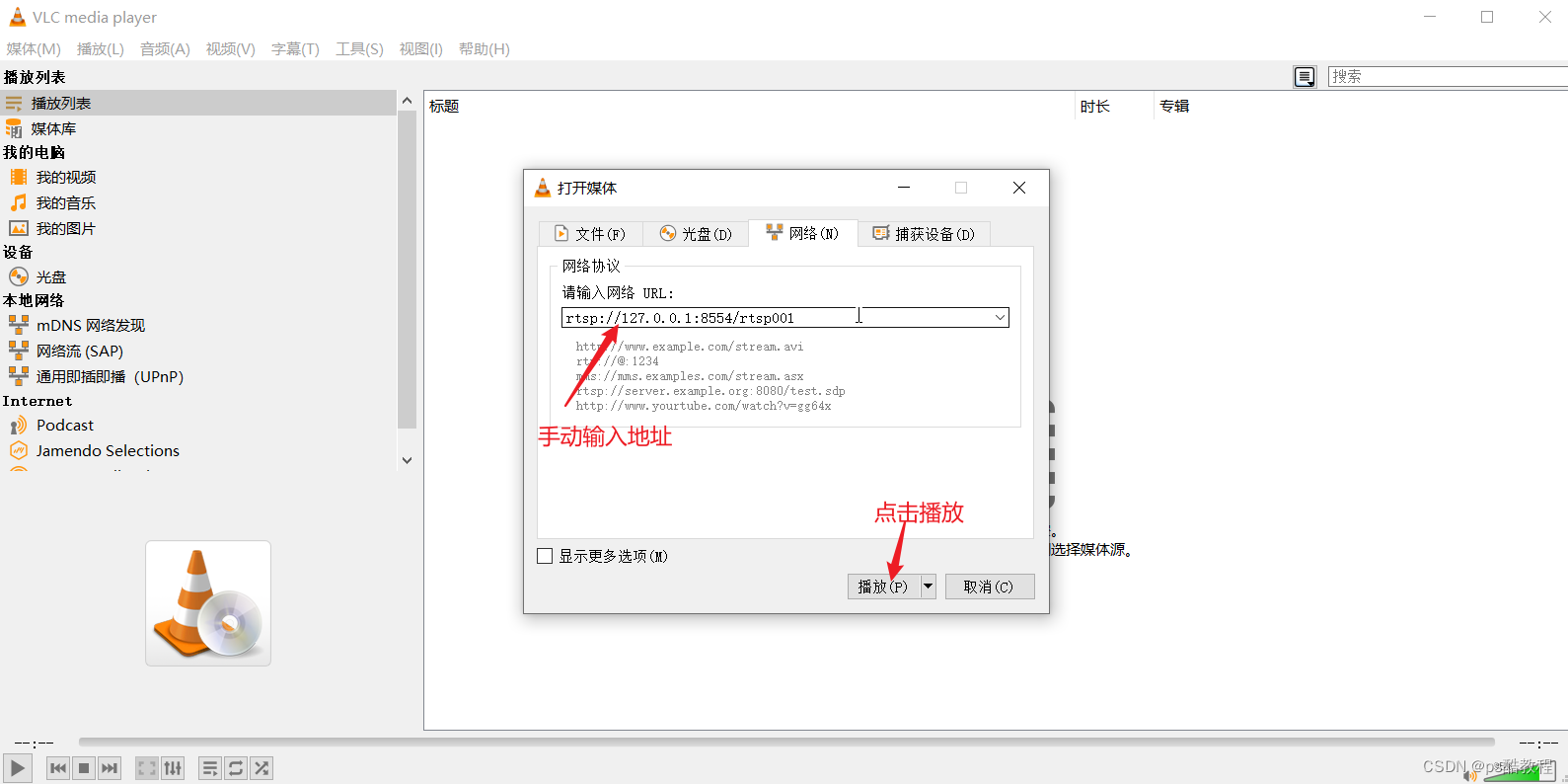Image resolution: width=1568 pixels, height=784 pixels.
Task: Close the 打开媒体 dialog
Action: click(x=1019, y=188)
